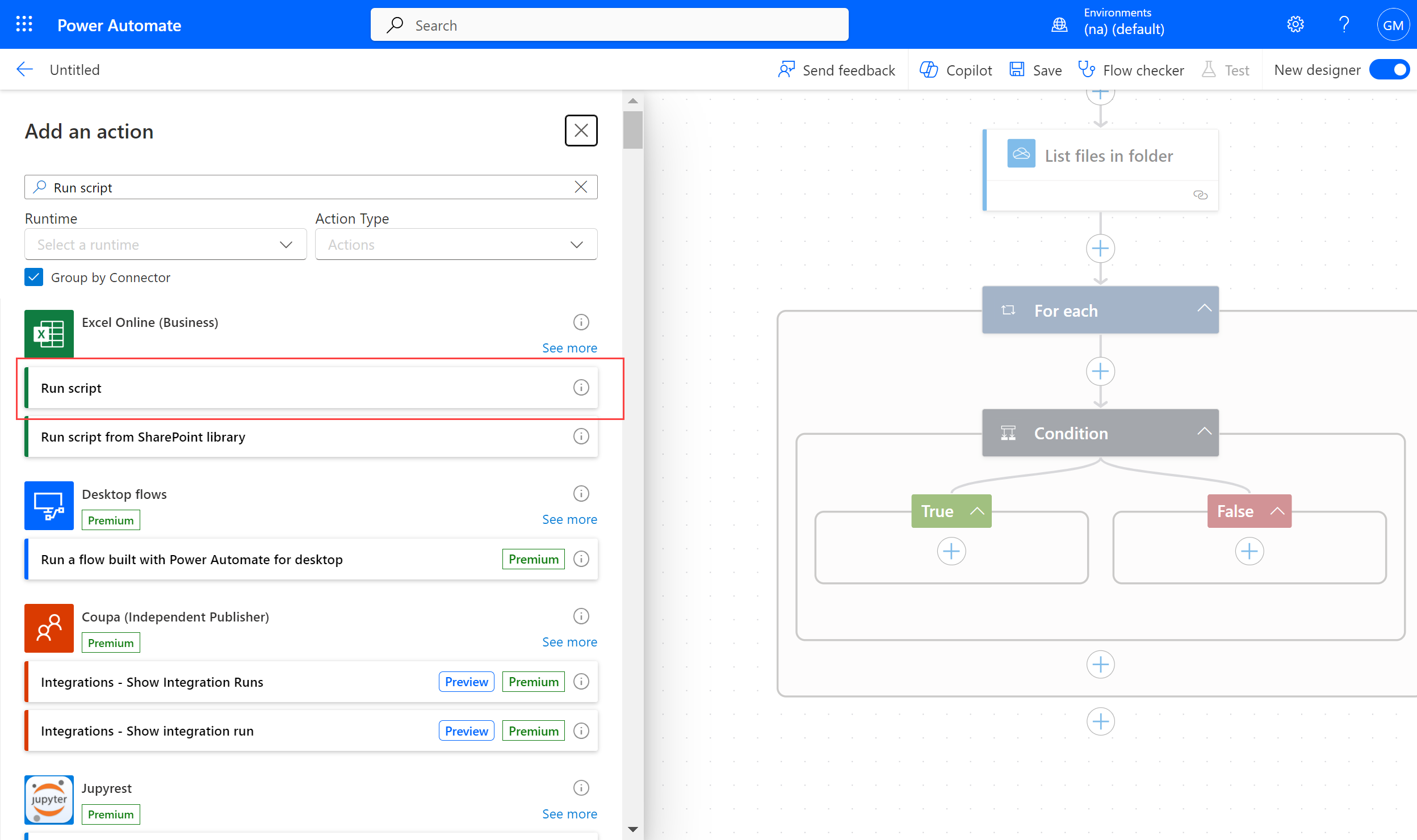Click the help question mark icon
Viewport: 1417px width, 840px height.
click(x=1343, y=24)
